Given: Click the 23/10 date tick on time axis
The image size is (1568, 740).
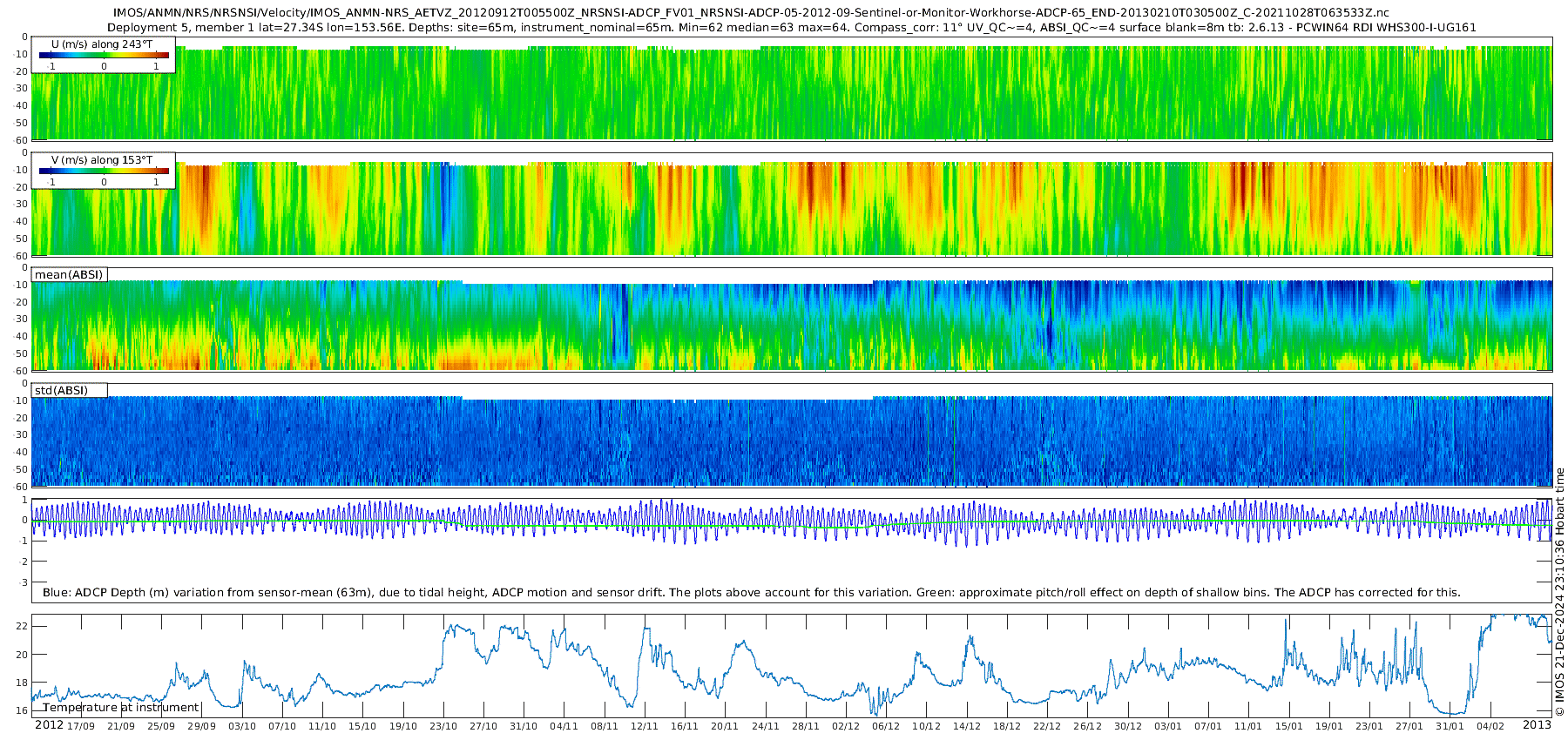Looking at the screenshot, I should click(443, 726).
